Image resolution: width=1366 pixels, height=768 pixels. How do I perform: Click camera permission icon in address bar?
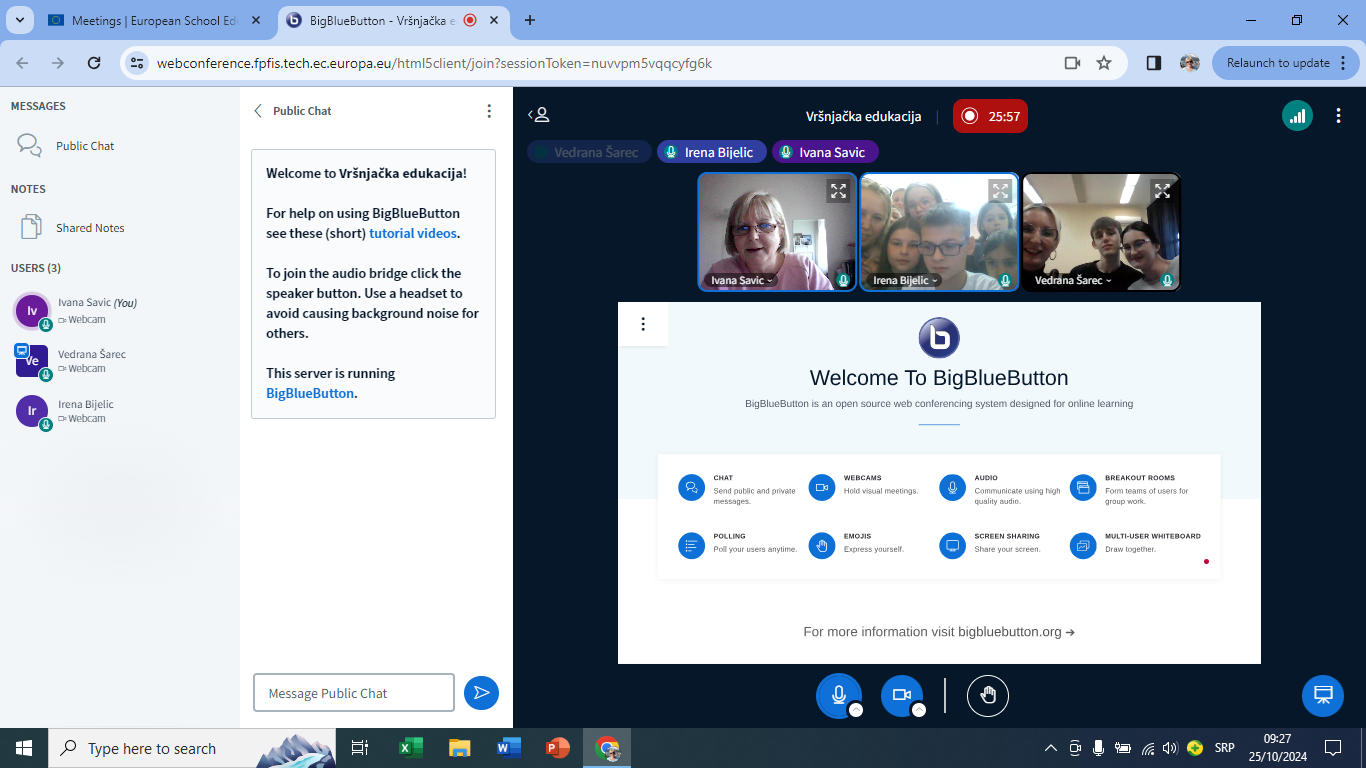click(1072, 62)
